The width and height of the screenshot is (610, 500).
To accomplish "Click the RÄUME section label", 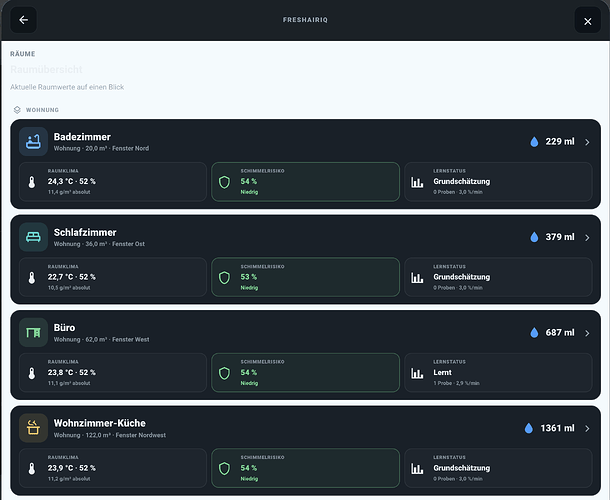I will coord(23,54).
